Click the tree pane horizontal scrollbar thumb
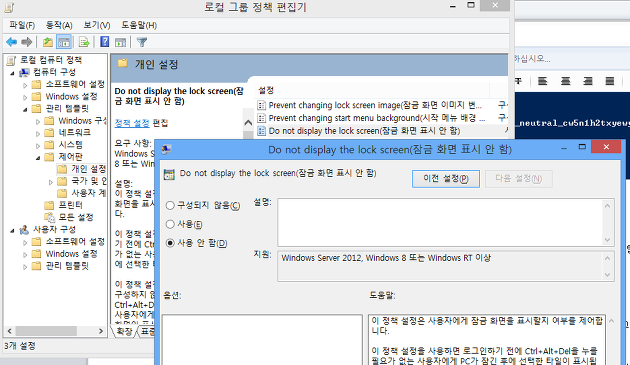The width and height of the screenshot is (630, 365). [x=46, y=331]
